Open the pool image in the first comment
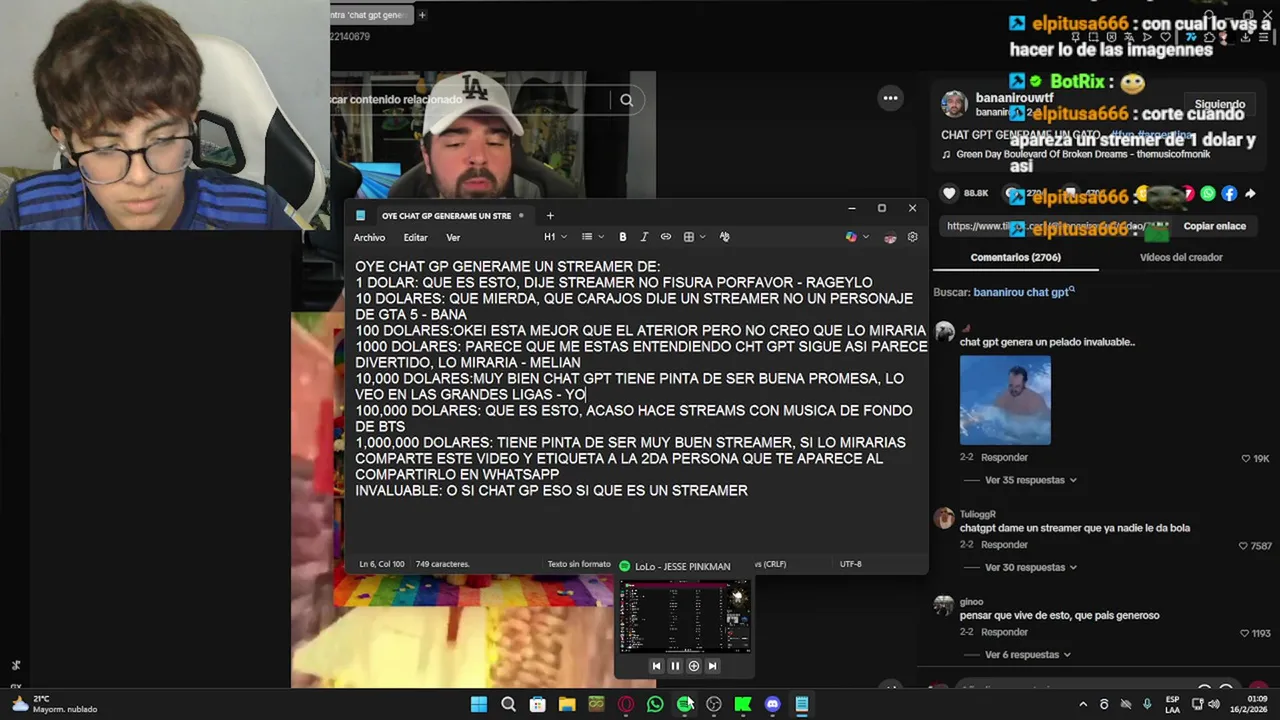 point(1005,400)
